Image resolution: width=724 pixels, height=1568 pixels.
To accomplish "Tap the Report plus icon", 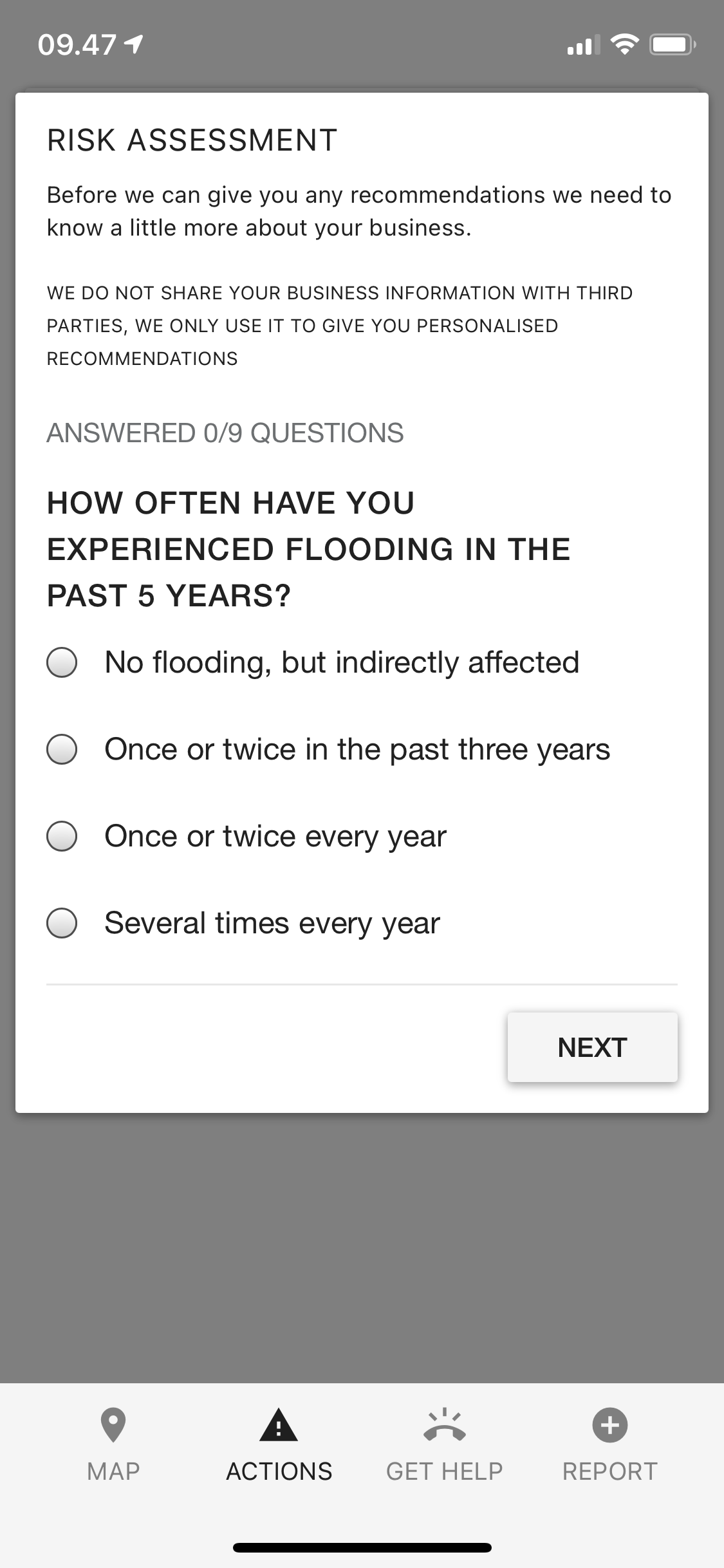I will coord(609,1425).
